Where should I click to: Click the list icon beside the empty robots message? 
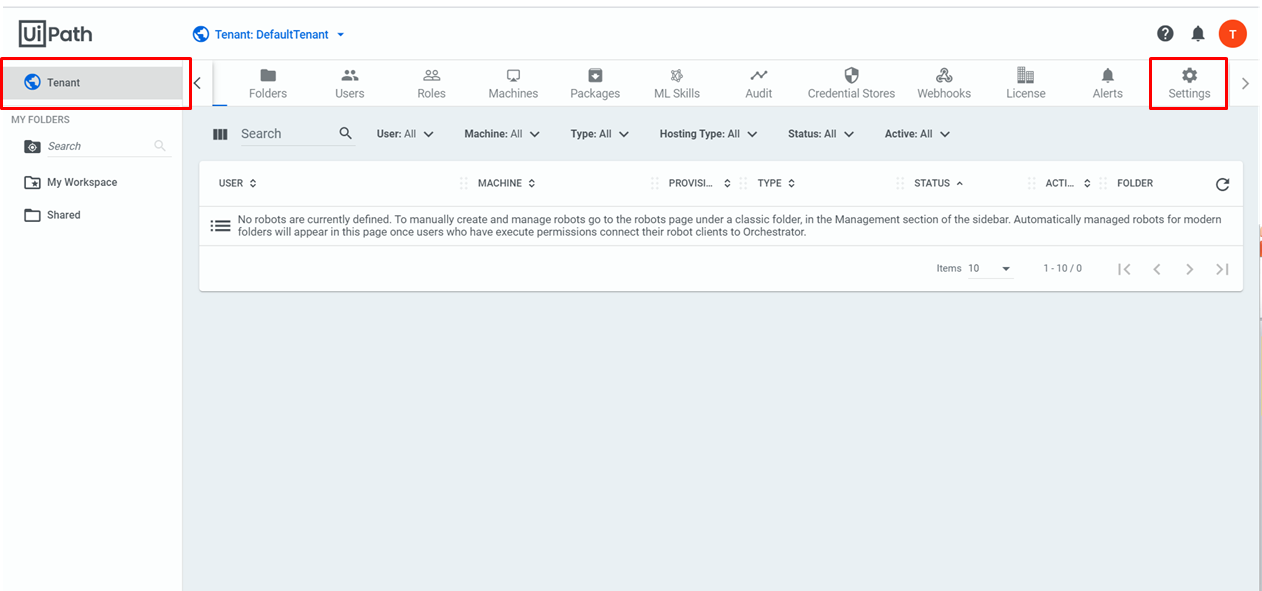220,226
